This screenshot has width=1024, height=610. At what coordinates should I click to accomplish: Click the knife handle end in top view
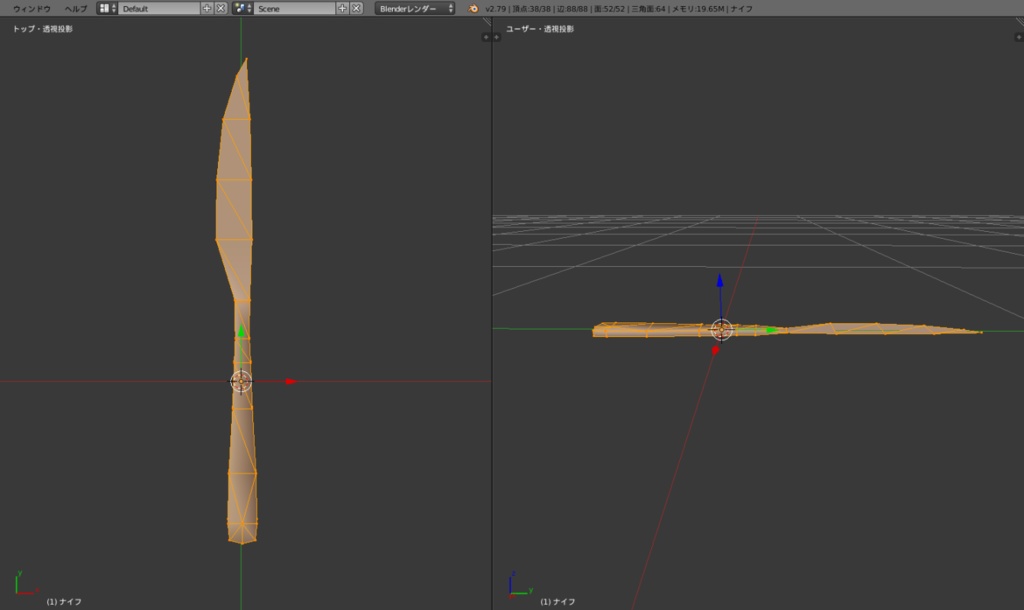(x=242, y=534)
